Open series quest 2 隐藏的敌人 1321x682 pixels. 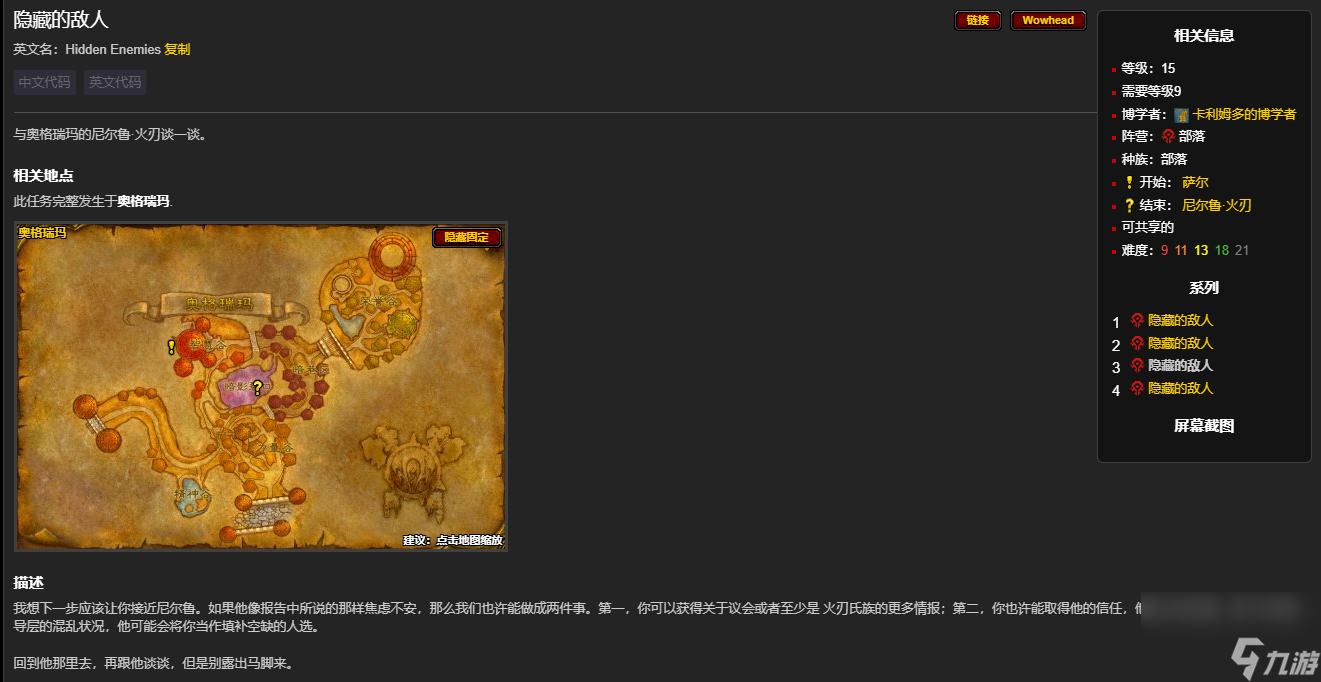[x=1180, y=343]
